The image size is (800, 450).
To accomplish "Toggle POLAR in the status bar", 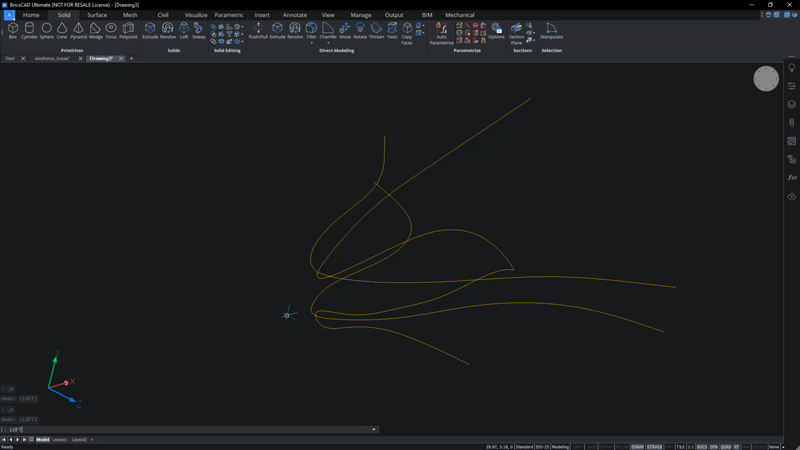I will pos(621,447).
